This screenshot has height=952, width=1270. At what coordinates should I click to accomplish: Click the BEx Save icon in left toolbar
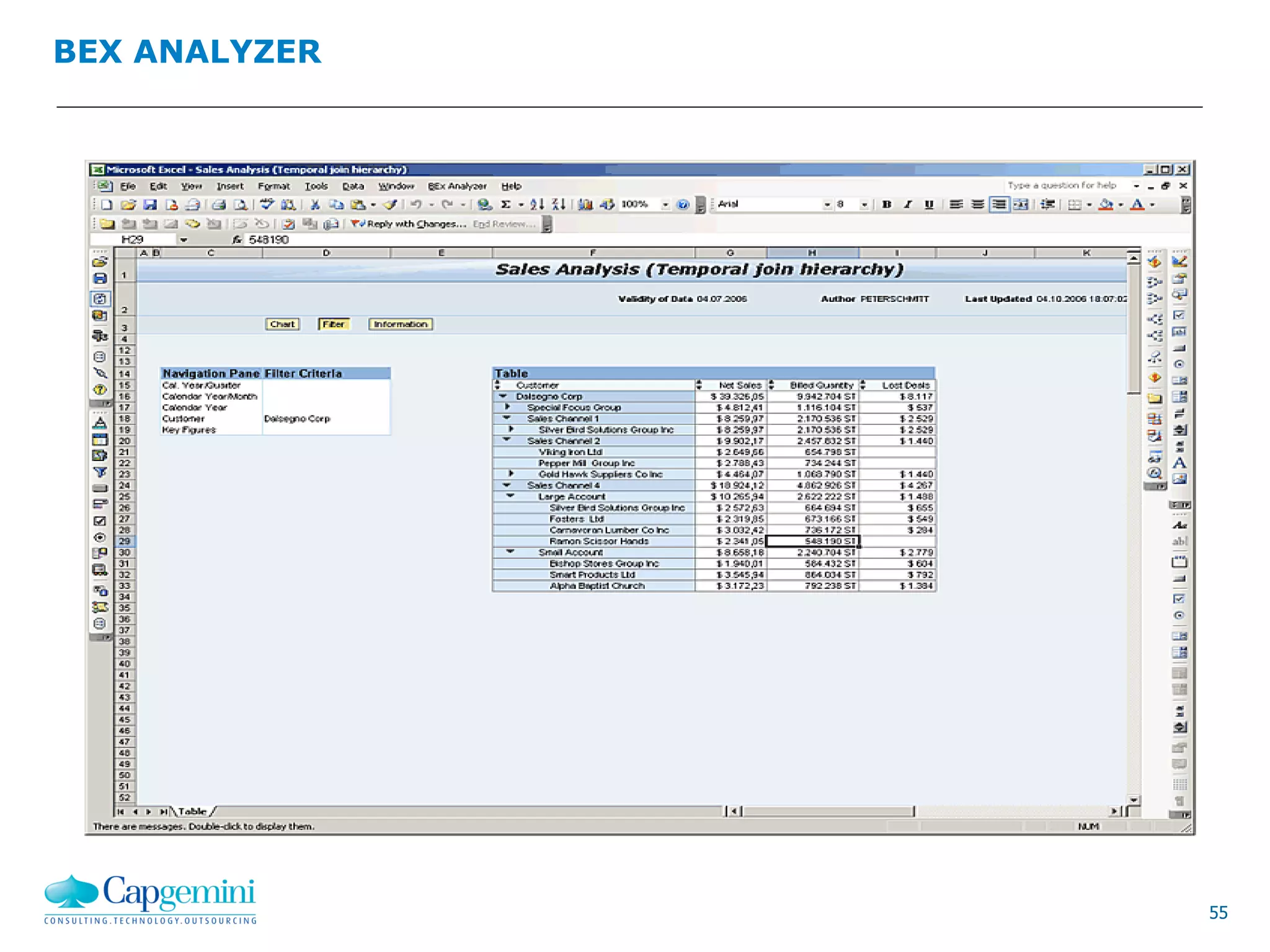pyautogui.click(x=100, y=279)
